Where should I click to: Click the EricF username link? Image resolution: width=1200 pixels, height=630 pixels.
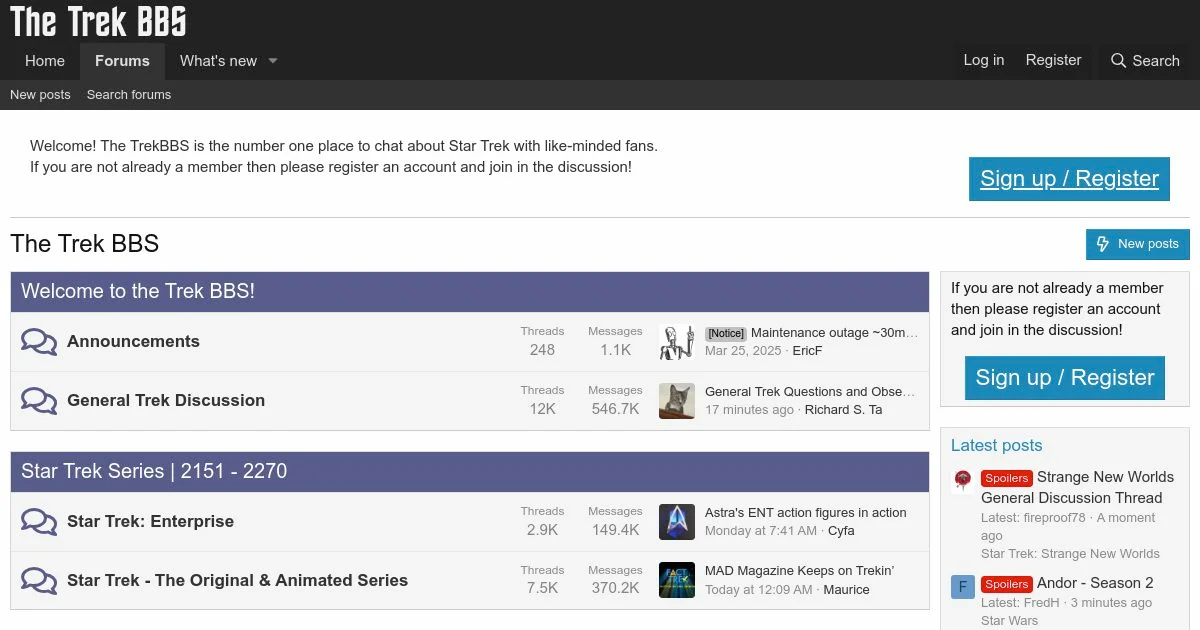(x=807, y=351)
